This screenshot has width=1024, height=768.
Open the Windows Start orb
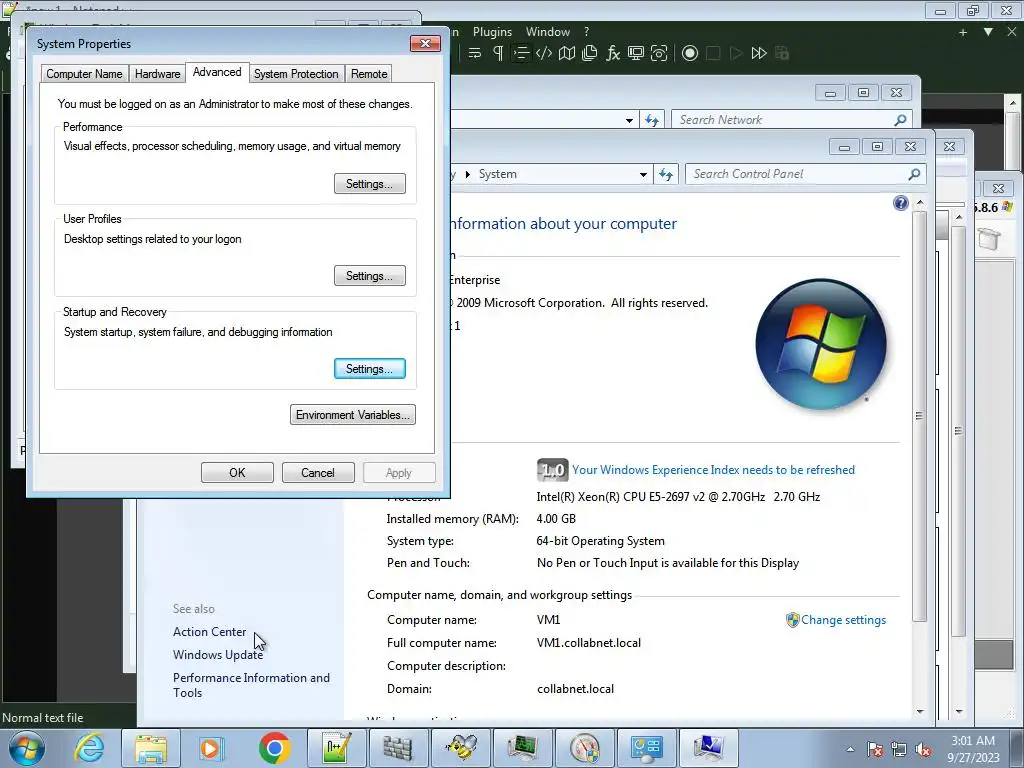point(27,748)
